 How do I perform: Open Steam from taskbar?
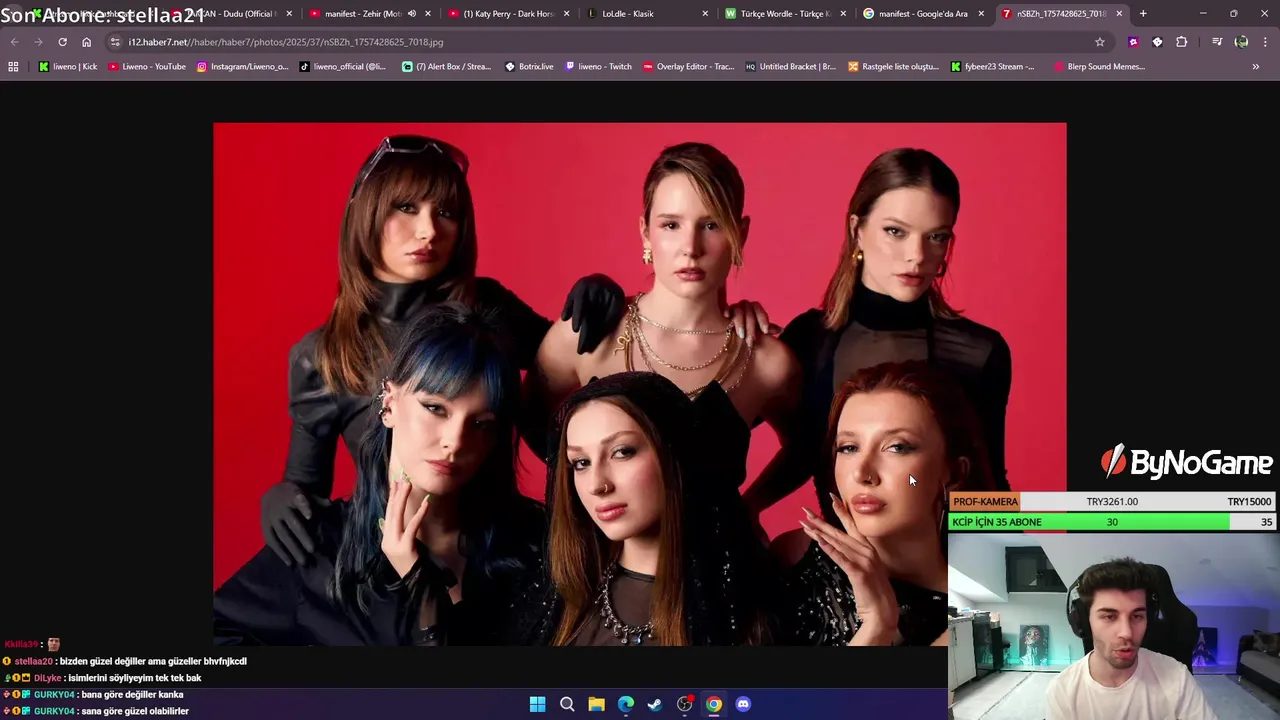[x=655, y=704]
